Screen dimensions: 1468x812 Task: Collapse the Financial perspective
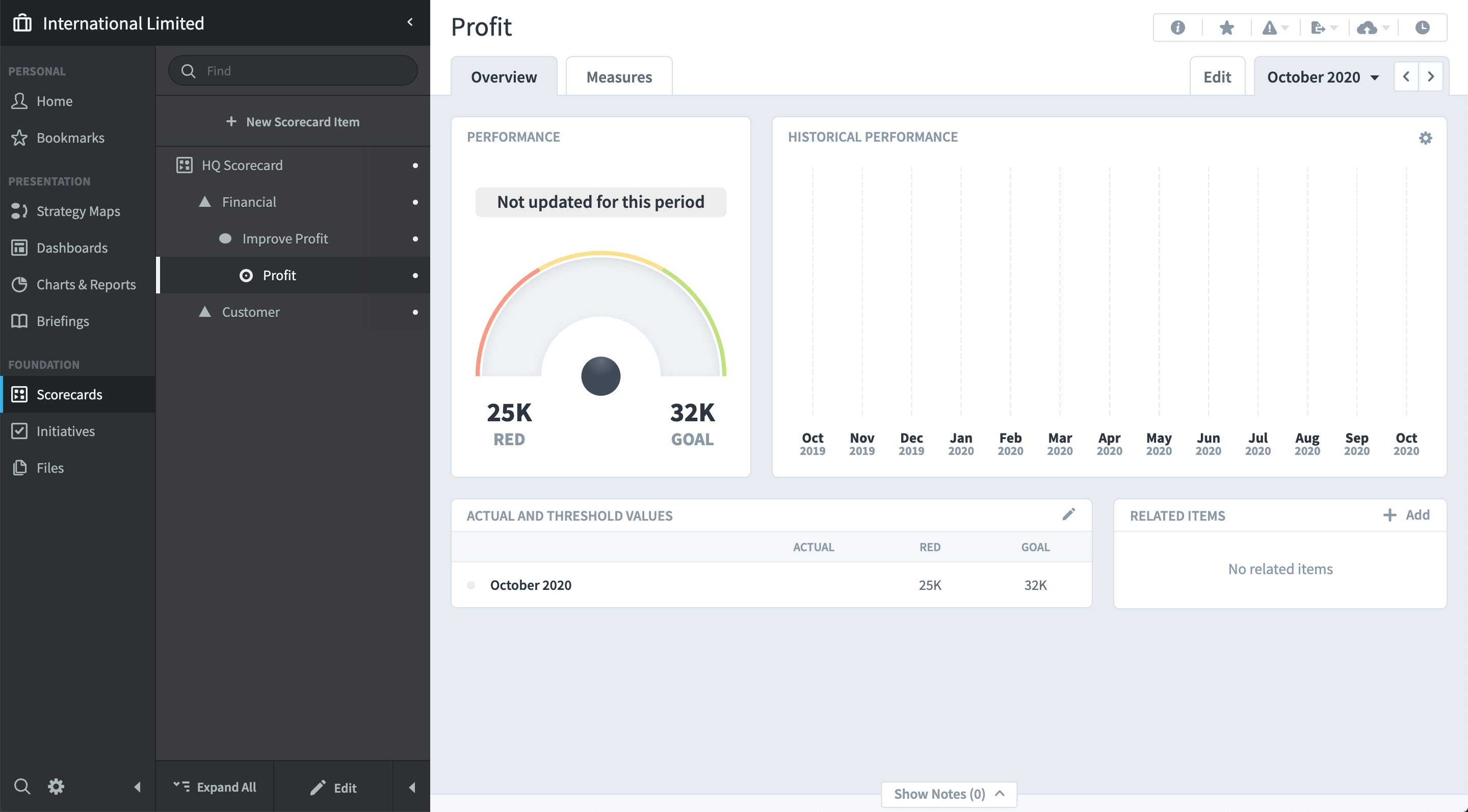206,201
